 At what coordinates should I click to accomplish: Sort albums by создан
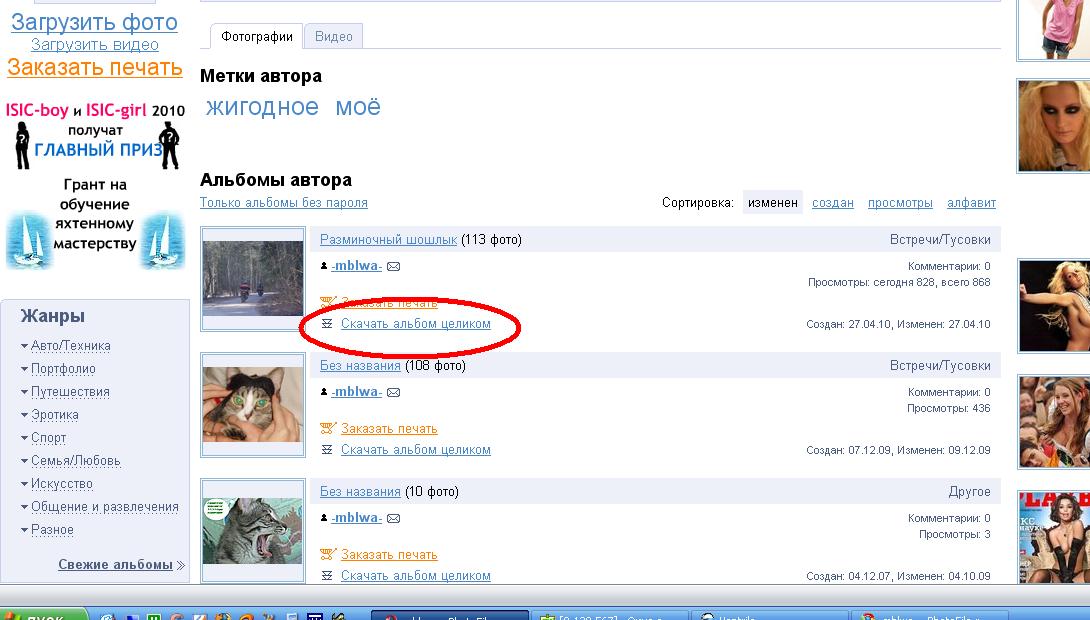click(x=832, y=203)
